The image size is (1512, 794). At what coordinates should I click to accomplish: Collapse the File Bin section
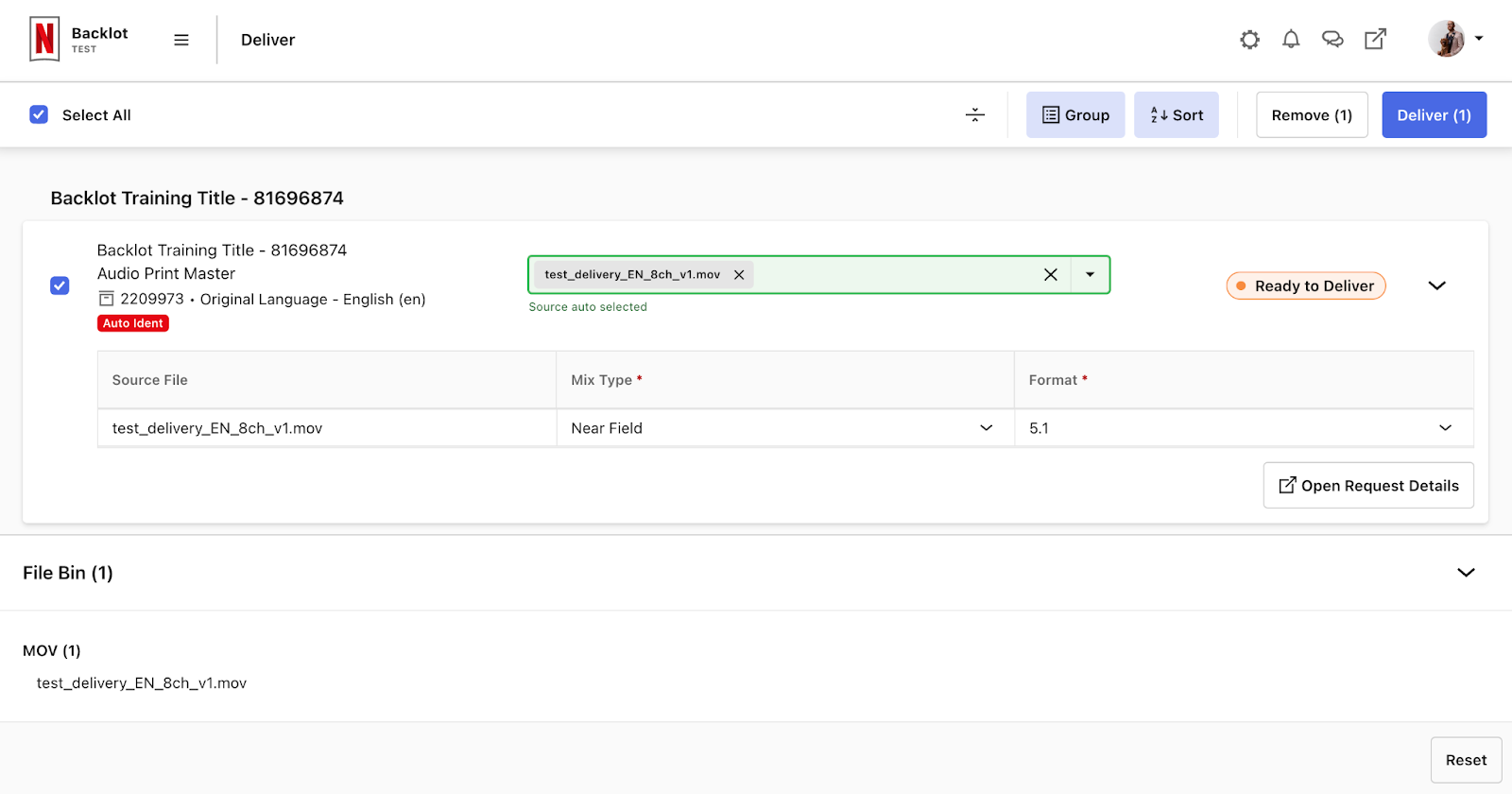1466,573
